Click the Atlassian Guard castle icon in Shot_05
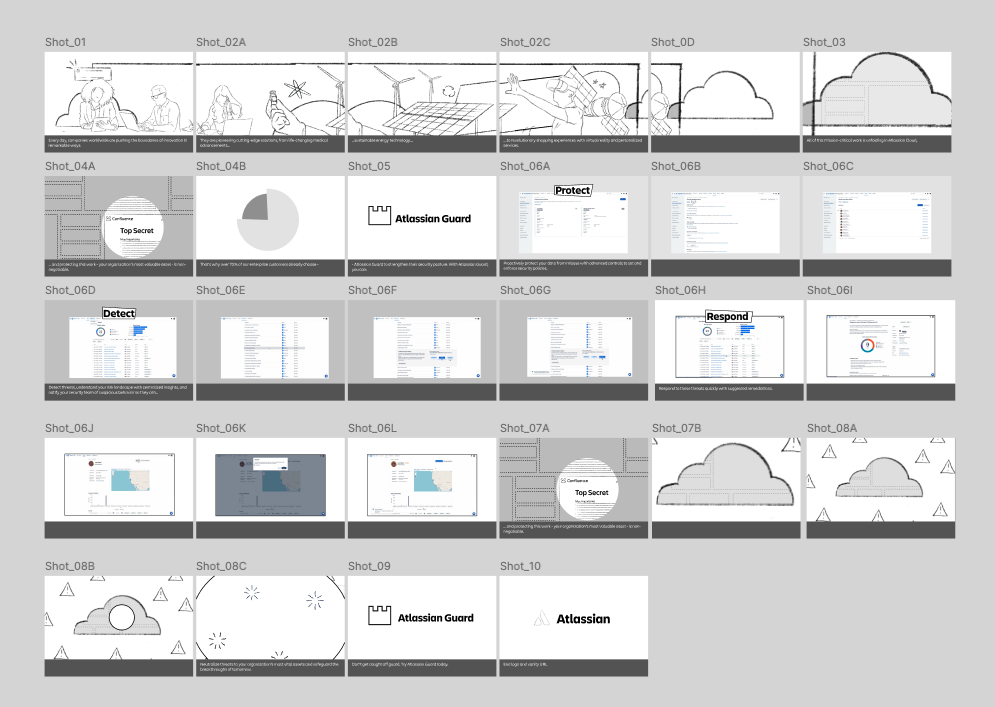The width and height of the screenshot is (995, 707). click(x=379, y=216)
